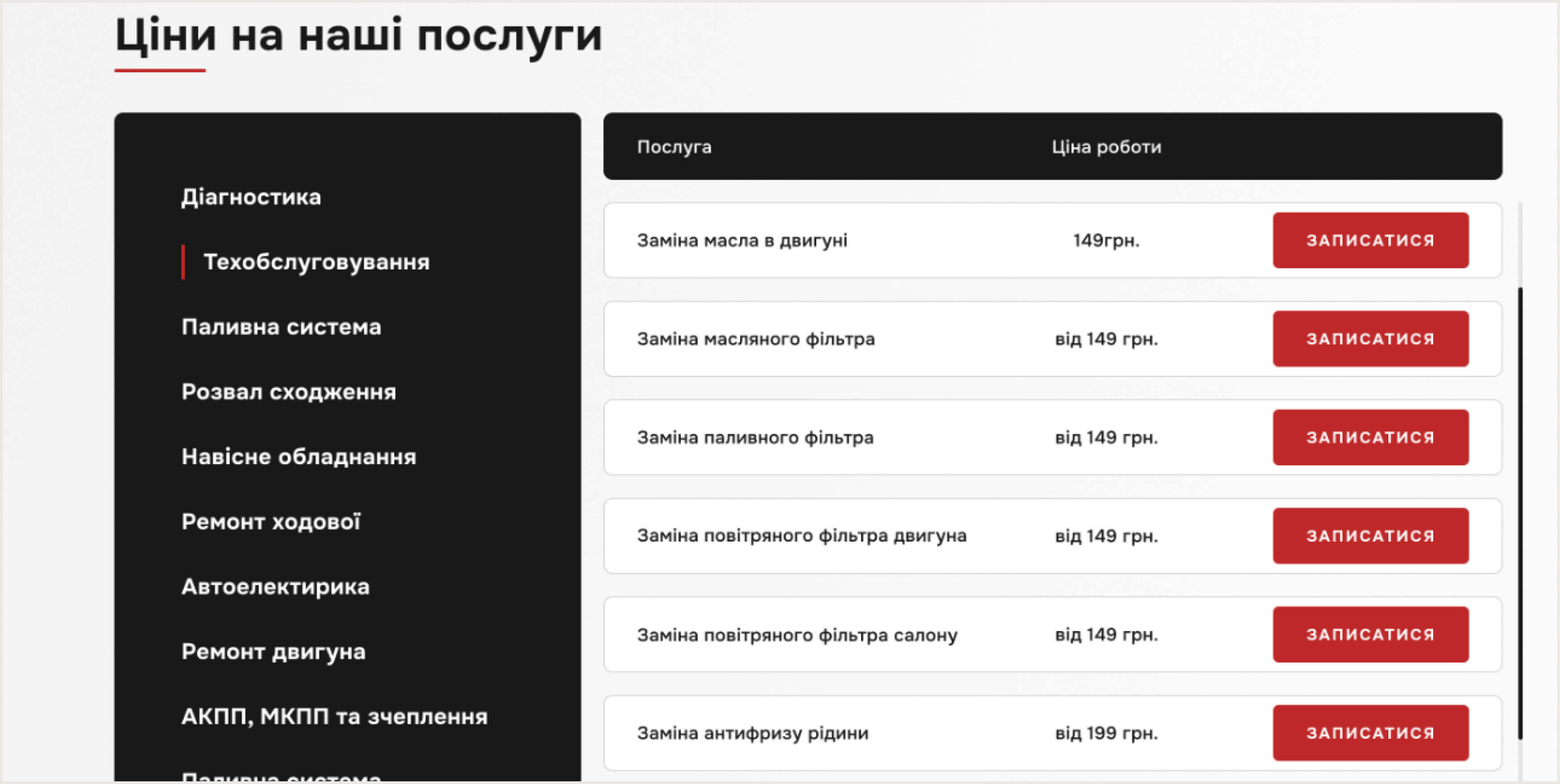Open the first Паливна система category
1560x784 pixels.
point(281,327)
